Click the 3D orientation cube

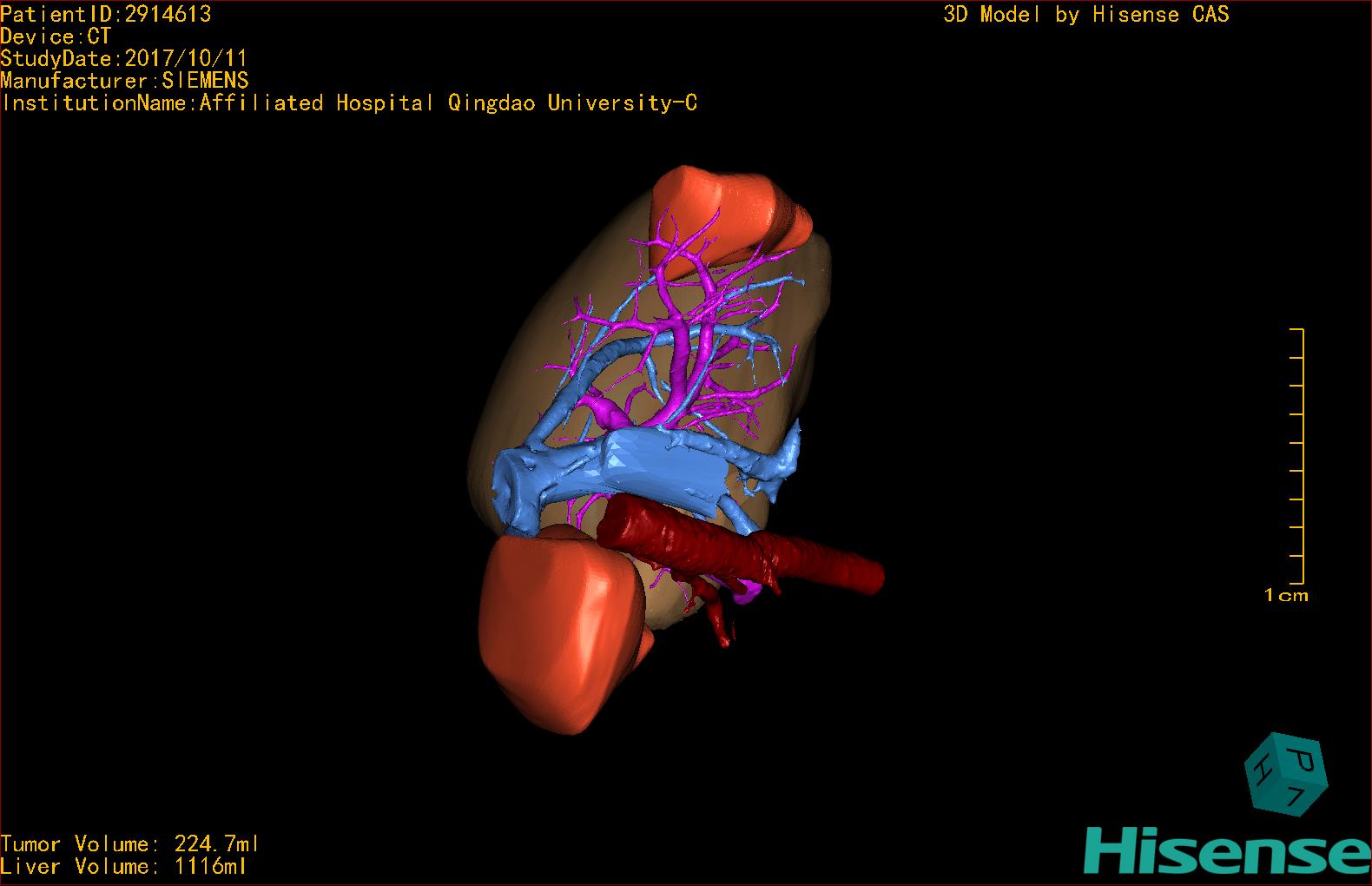tap(1286, 775)
